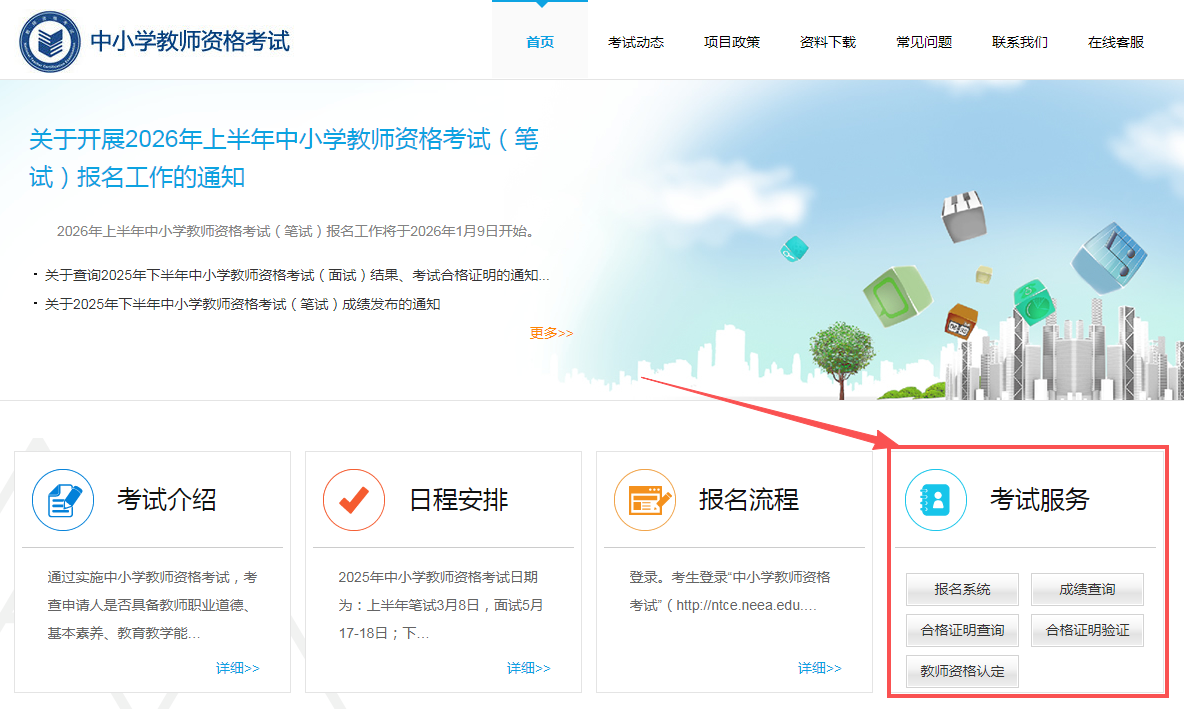Open 在线客服 from the navigation bar
The height and width of the screenshot is (709, 1184).
[1116, 42]
